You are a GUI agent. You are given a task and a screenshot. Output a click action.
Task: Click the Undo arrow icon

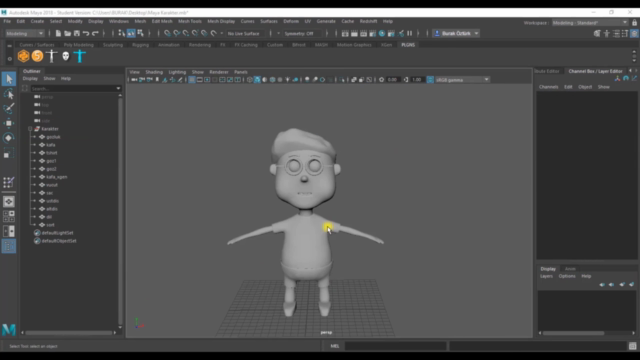pos(86,33)
